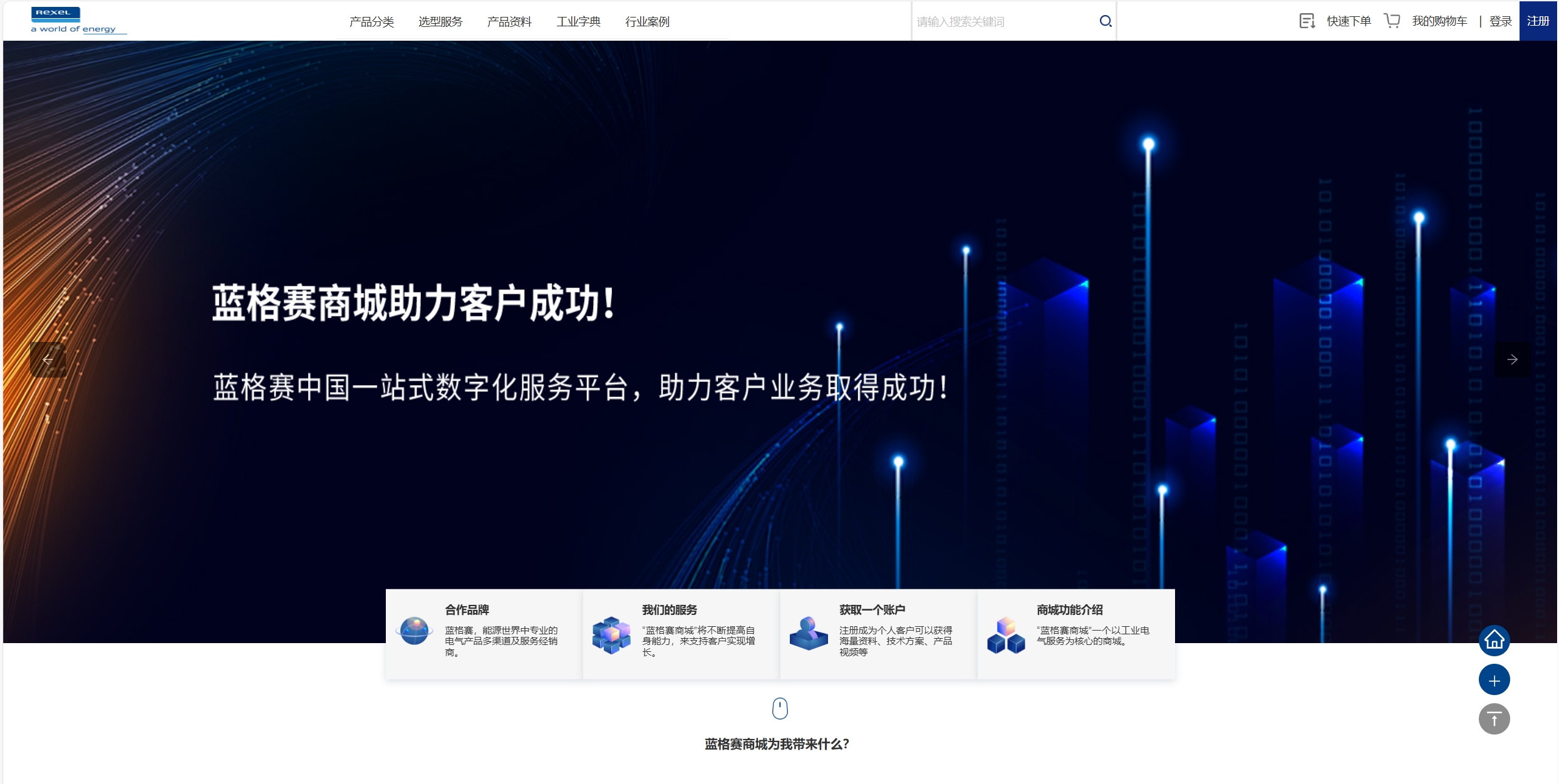Click the shopping cart icon

[x=1392, y=21]
